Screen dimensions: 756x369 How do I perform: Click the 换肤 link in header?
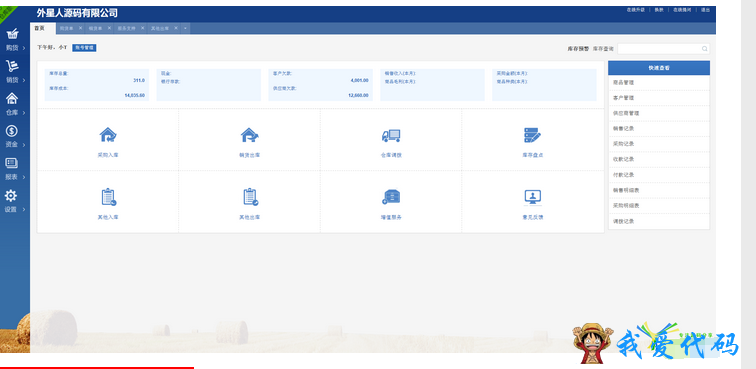659,10
